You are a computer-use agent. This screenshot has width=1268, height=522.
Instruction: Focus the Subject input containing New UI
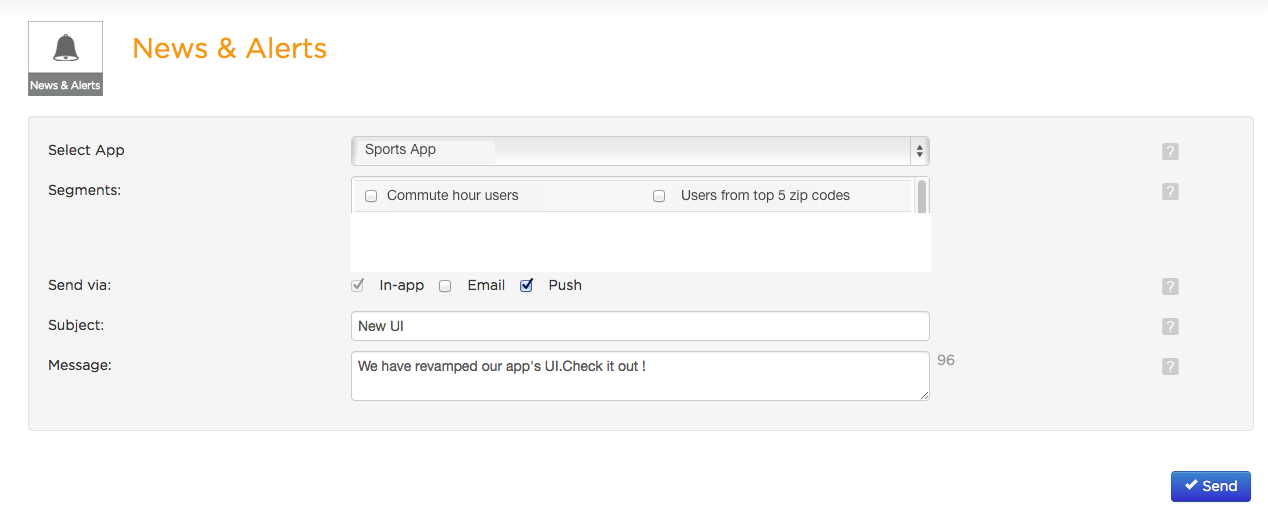pos(640,326)
